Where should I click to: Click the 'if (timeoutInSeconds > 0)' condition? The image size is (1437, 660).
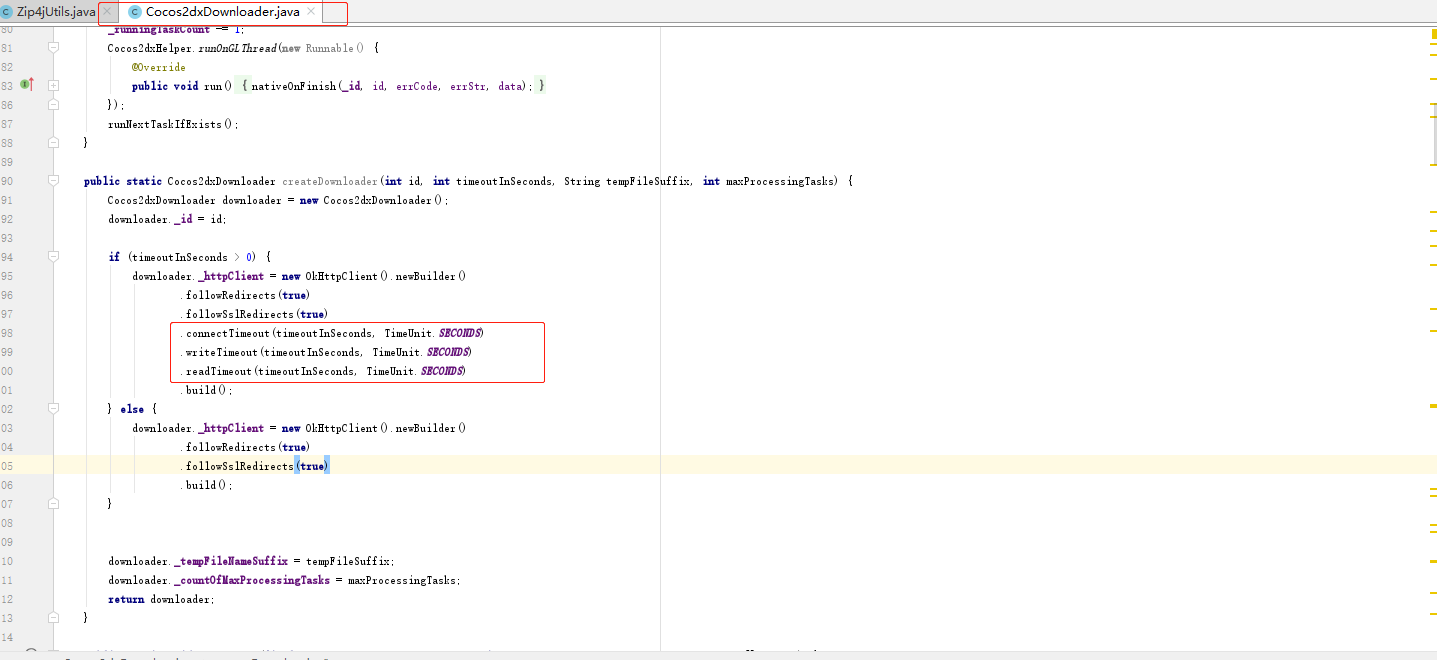(x=184, y=257)
